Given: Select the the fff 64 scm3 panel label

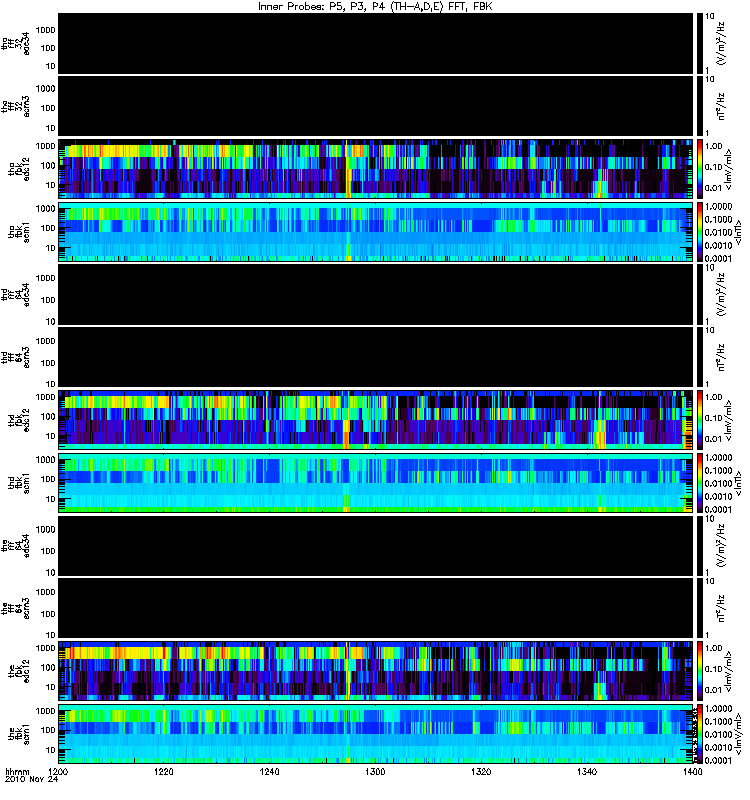Looking at the screenshot, I should tap(16, 608).
